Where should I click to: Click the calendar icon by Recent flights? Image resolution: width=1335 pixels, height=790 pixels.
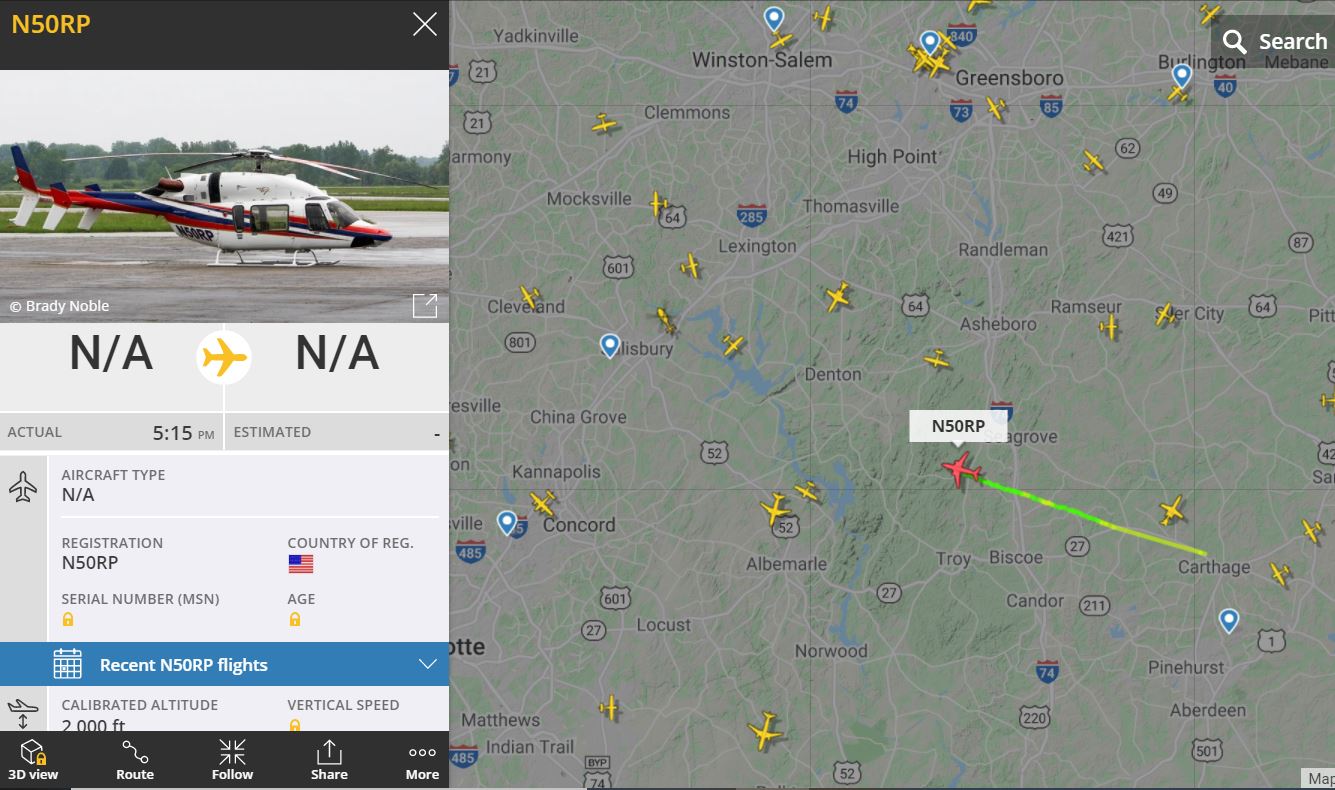click(67, 664)
